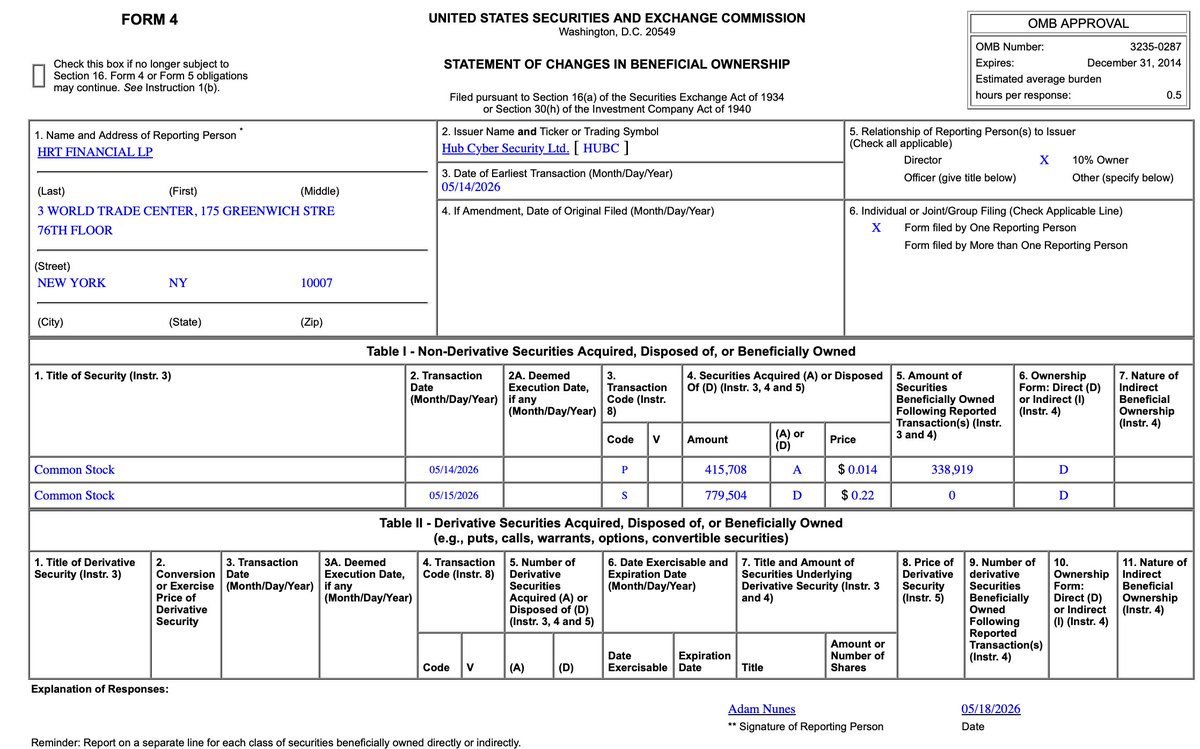The width and height of the screenshot is (1200, 749).
Task: Select the HUBC ticker symbol
Action: tap(601, 148)
